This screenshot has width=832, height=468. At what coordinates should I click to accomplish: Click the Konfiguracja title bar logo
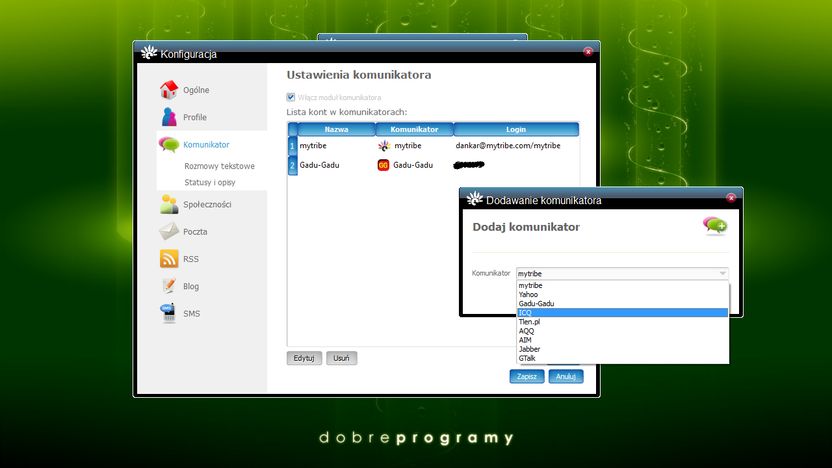coord(149,53)
